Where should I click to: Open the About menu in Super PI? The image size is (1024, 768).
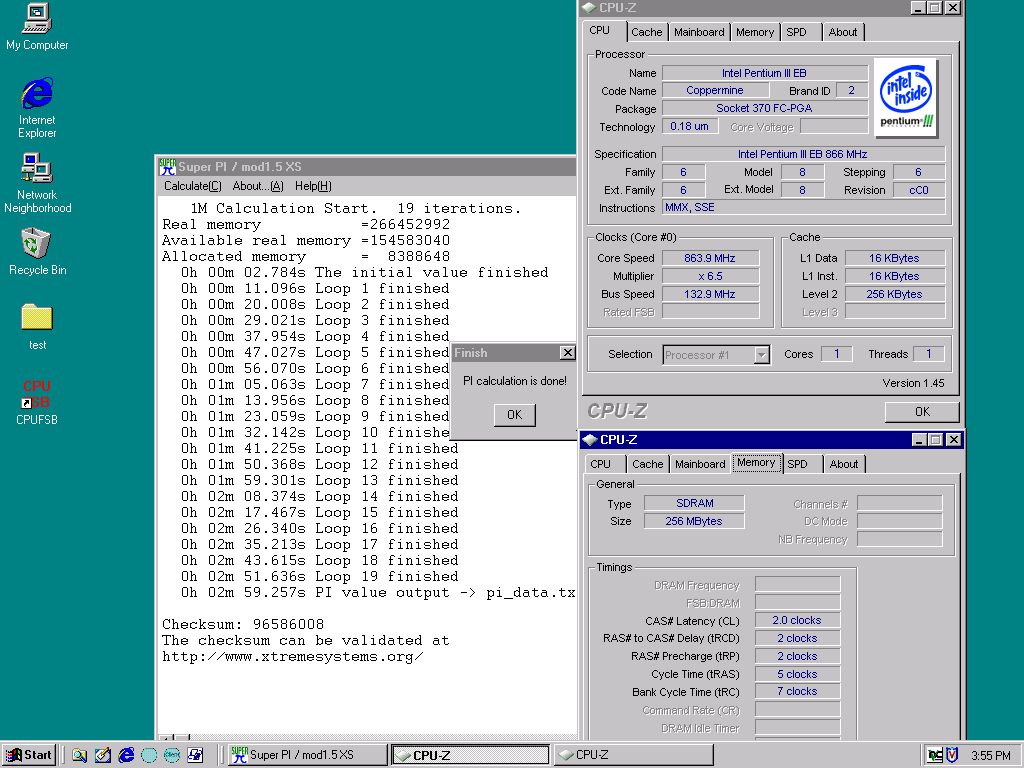(258, 186)
